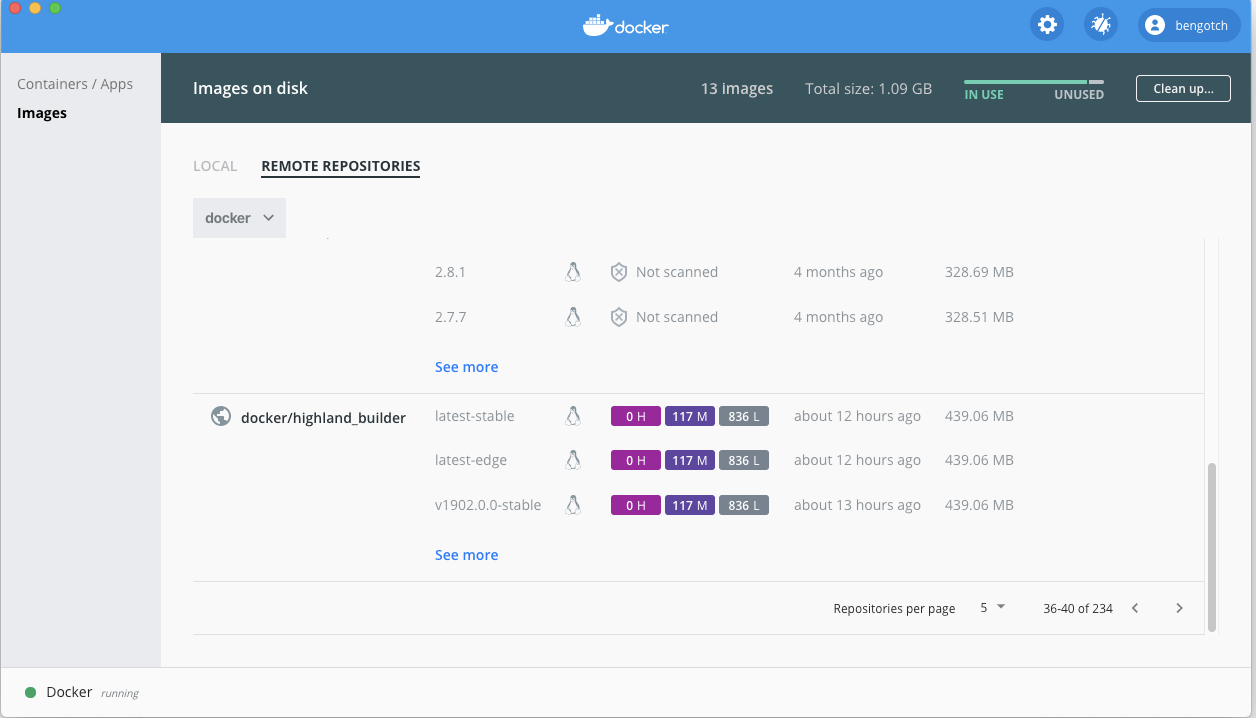Click 836 L badge for latest-edge
This screenshot has height=718, width=1256.
point(744,460)
